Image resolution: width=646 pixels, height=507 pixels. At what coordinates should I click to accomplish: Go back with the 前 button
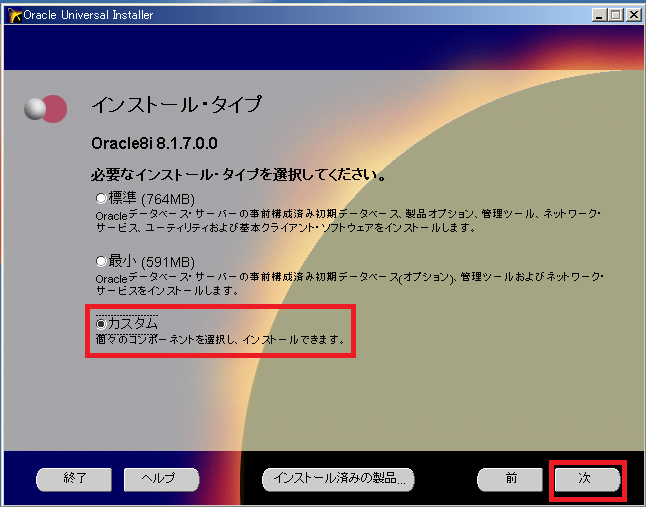[x=510, y=479]
